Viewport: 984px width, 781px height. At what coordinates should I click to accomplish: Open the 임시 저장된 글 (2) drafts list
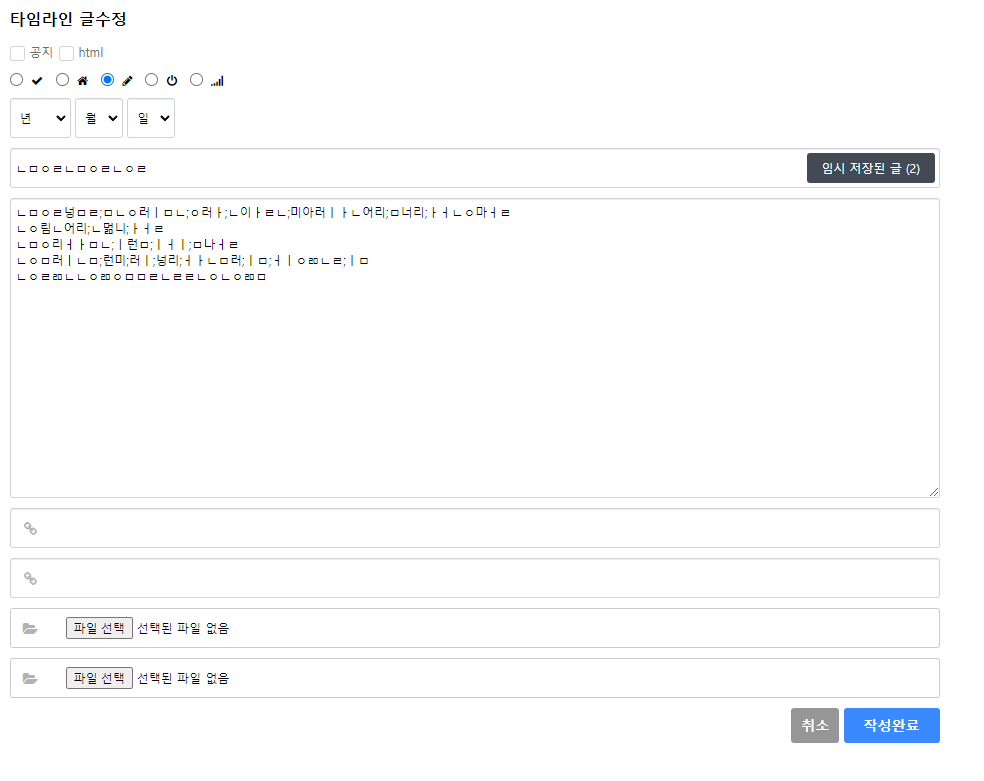coord(870,168)
